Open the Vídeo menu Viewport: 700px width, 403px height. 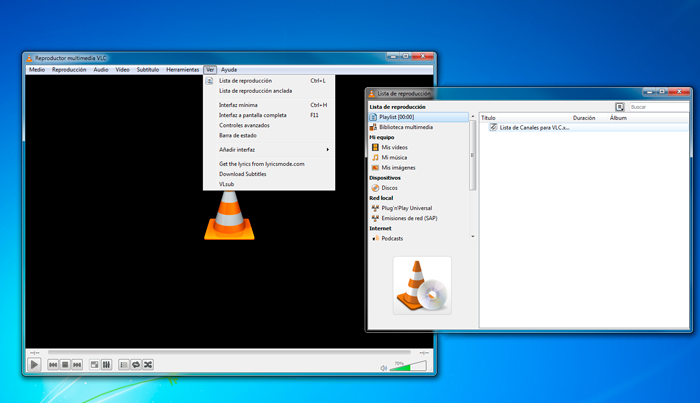point(122,70)
